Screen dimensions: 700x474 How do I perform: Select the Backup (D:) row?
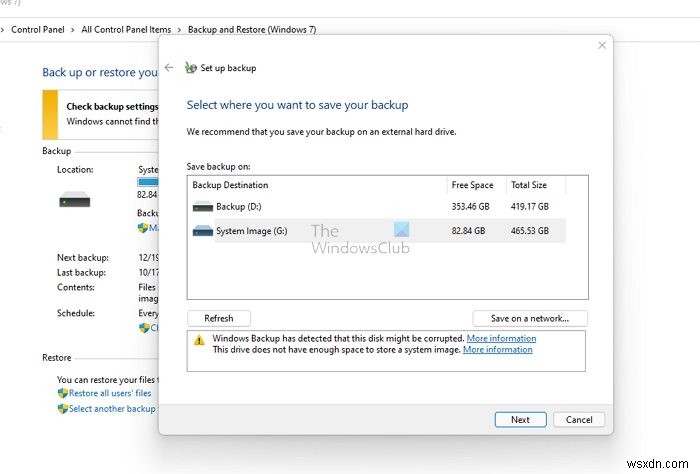[x=379, y=207]
